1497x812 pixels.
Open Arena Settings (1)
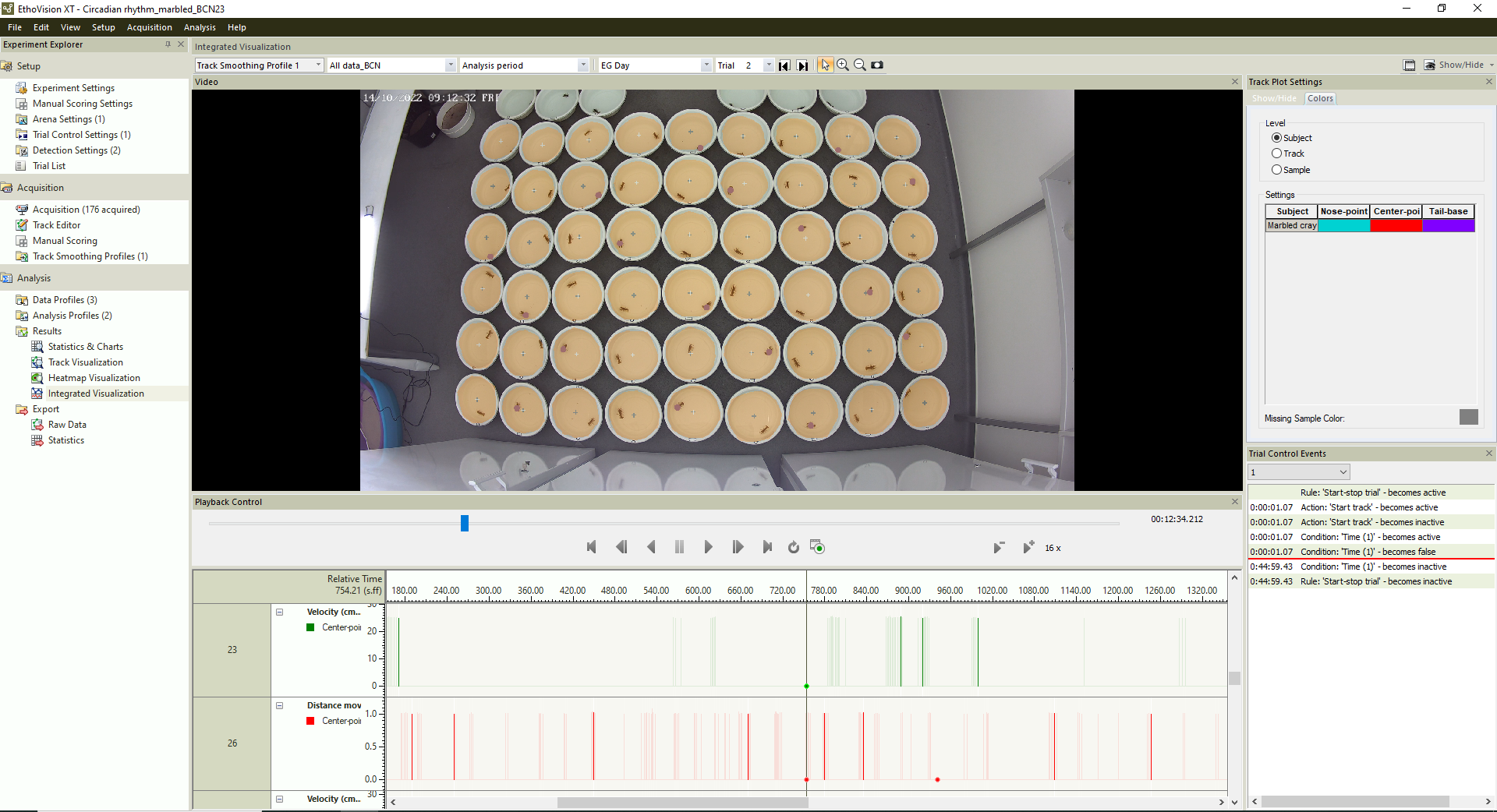[69, 119]
